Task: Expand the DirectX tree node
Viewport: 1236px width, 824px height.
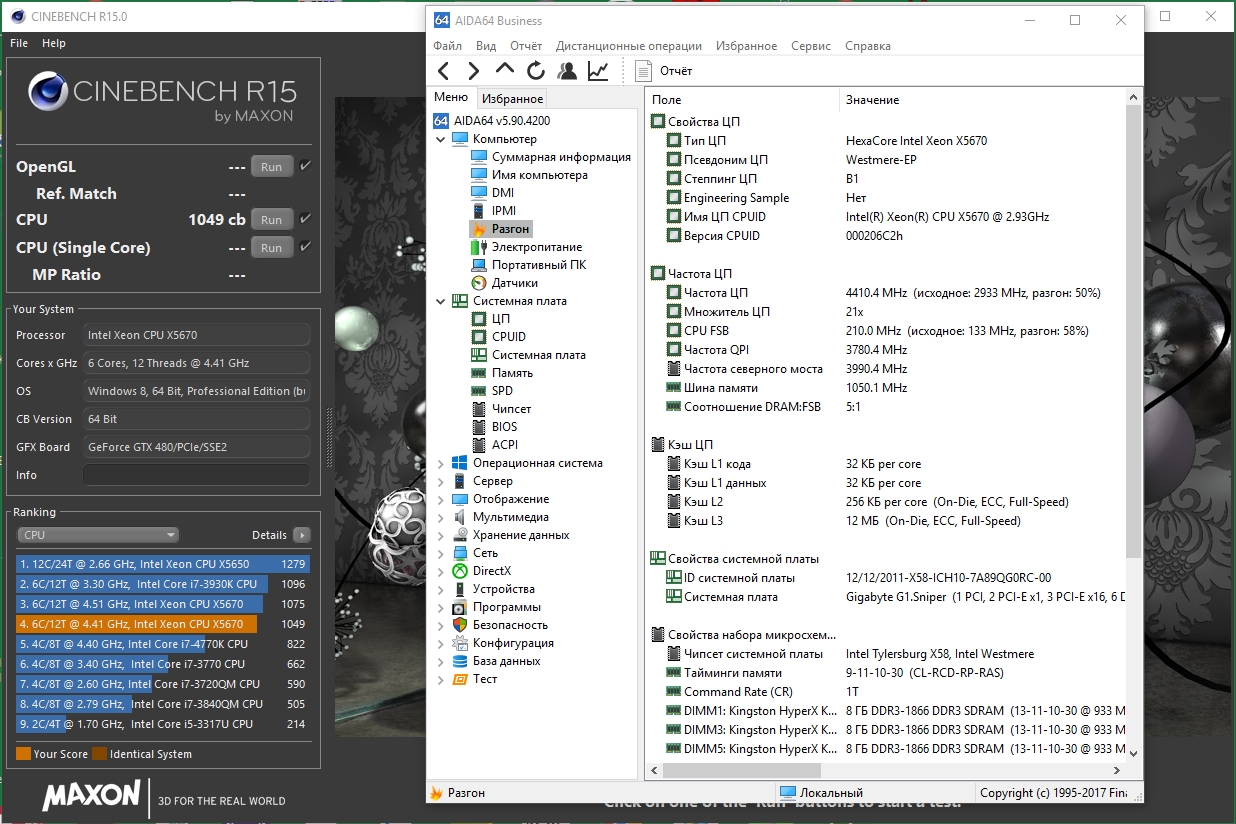Action: click(x=441, y=571)
